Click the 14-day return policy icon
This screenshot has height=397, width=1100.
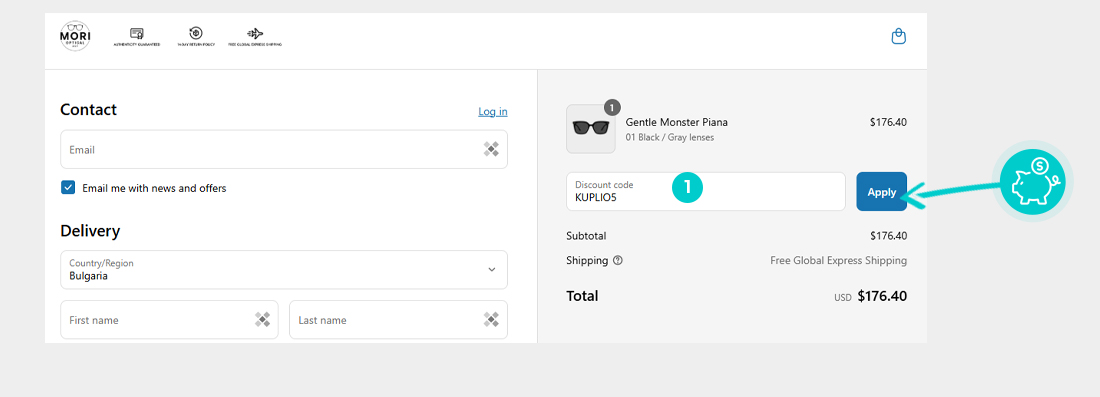coord(196,33)
